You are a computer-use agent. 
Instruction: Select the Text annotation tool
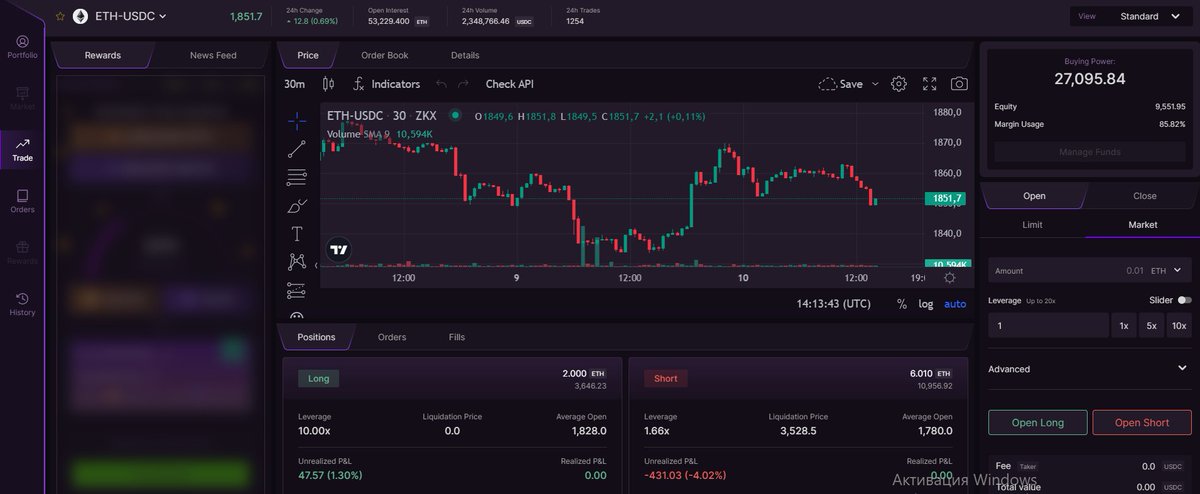coord(297,234)
